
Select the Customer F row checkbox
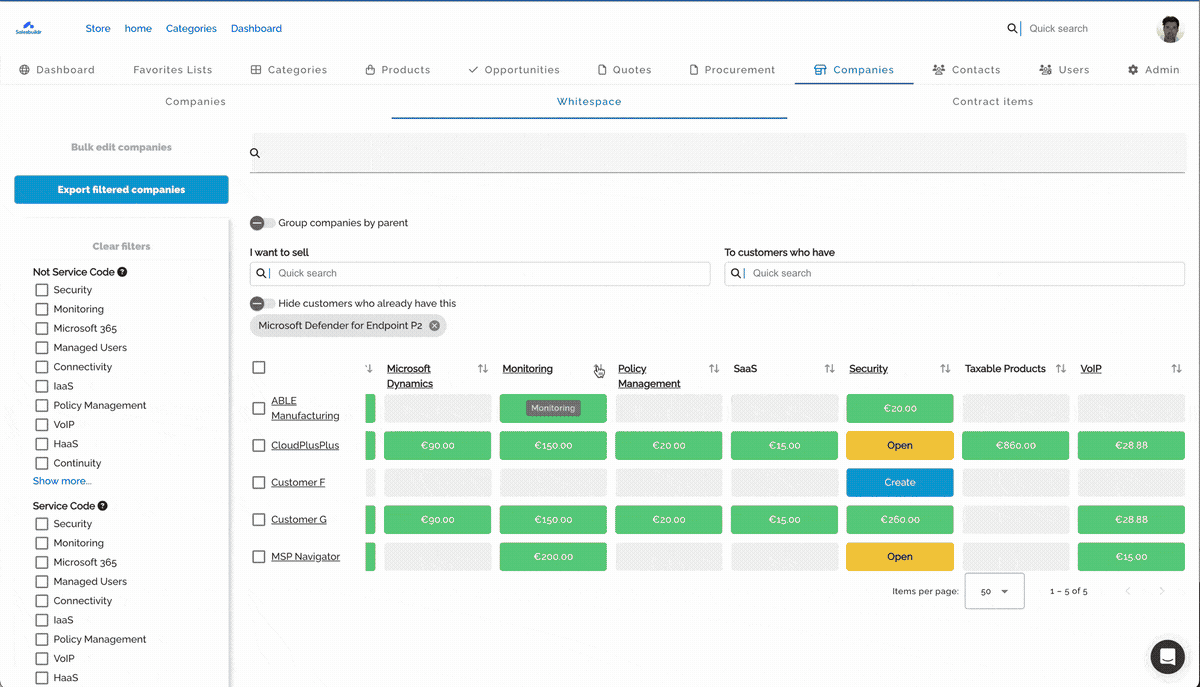coord(259,483)
